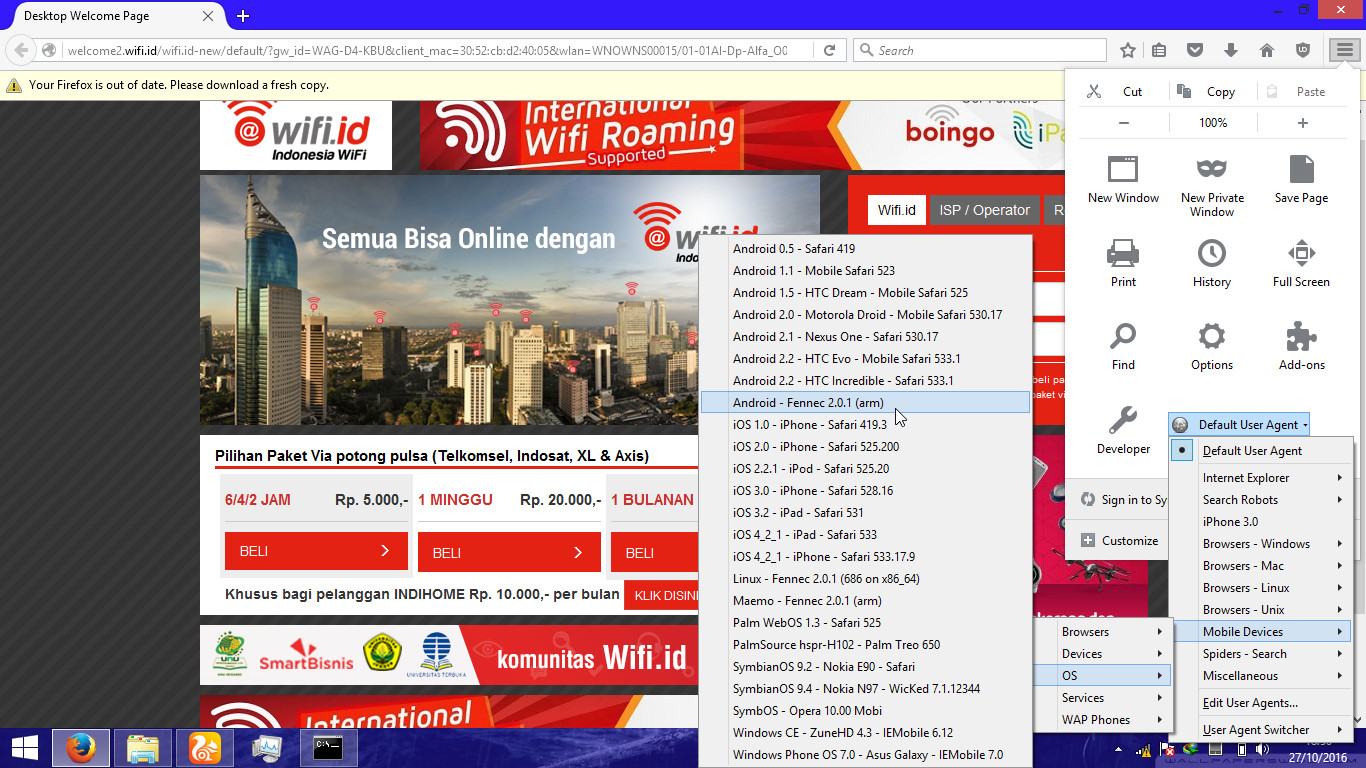The width and height of the screenshot is (1366, 768).
Task: Click Firefox icon in the taskbar
Action: pyautogui.click(x=82, y=748)
